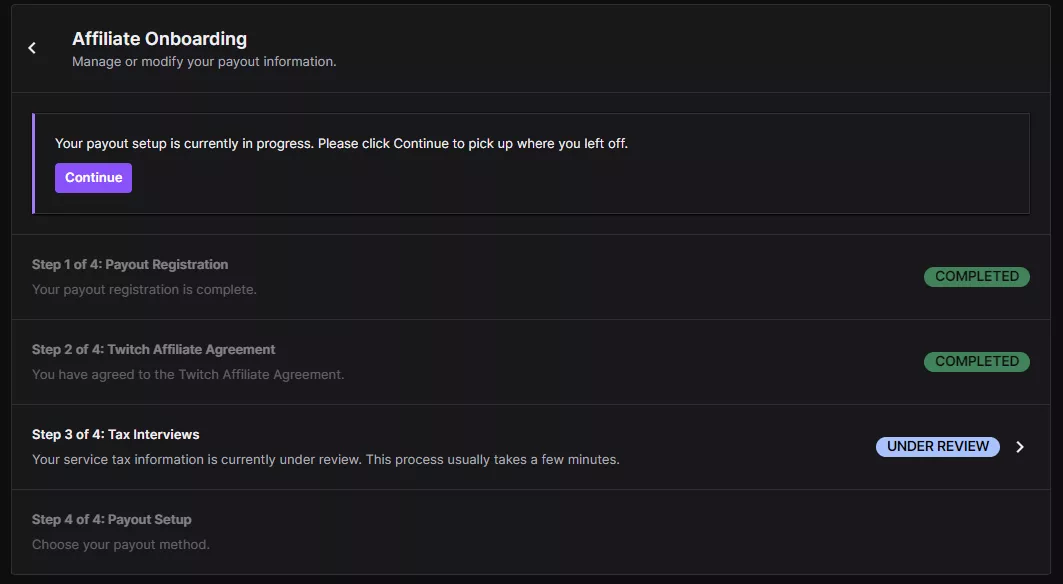The height and width of the screenshot is (584, 1063).
Task: Click "You have agreed to the Twitch Affiliate Agreement" text
Action: (188, 375)
